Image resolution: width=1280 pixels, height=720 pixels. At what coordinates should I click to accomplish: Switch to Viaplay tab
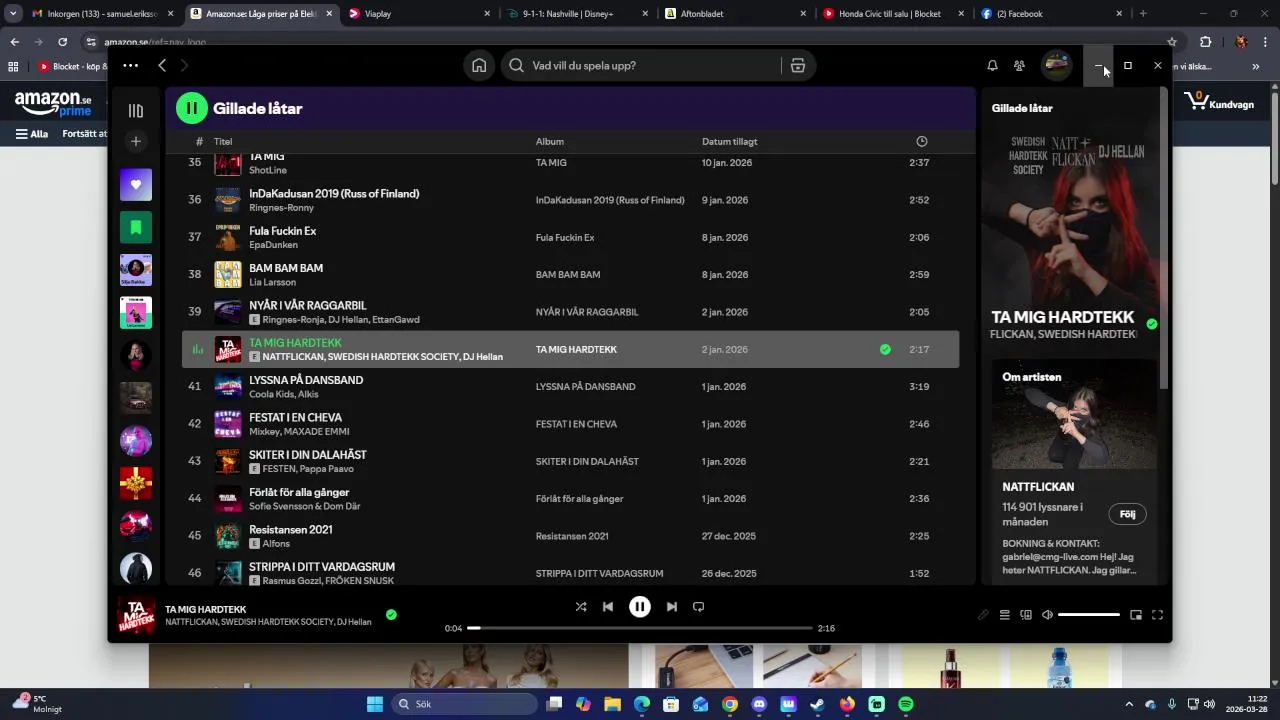tap(419, 14)
